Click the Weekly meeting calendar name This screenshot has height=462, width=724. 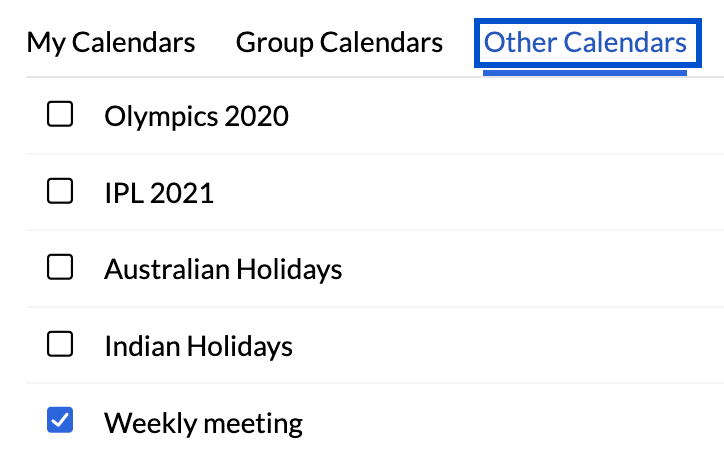pyautogui.click(x=203, y=422)
